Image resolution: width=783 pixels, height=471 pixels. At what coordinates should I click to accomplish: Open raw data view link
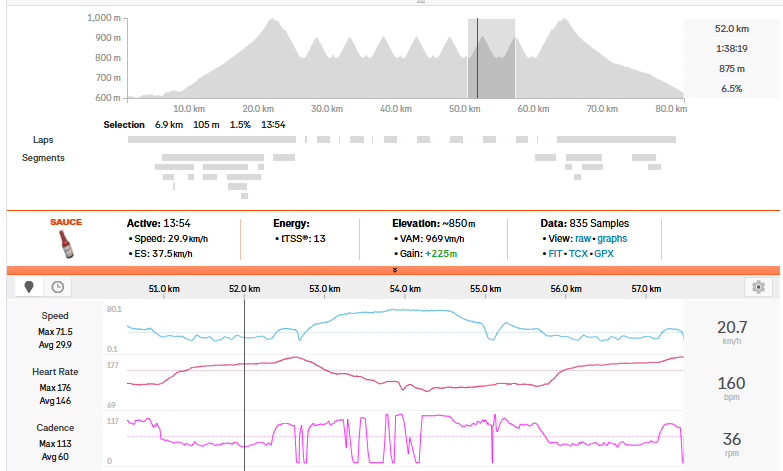[583, 239]
